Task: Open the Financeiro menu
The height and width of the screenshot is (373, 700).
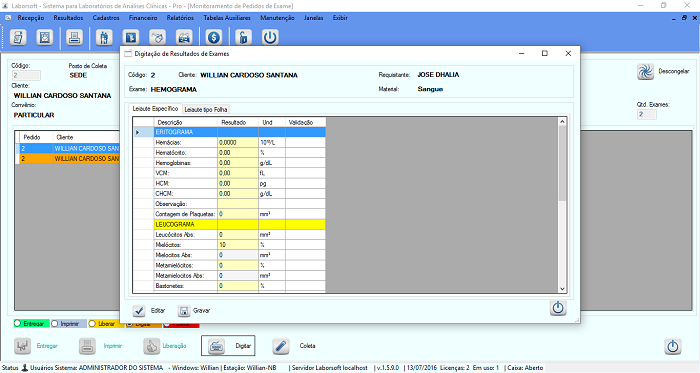Action: click(x=143, y=18)
